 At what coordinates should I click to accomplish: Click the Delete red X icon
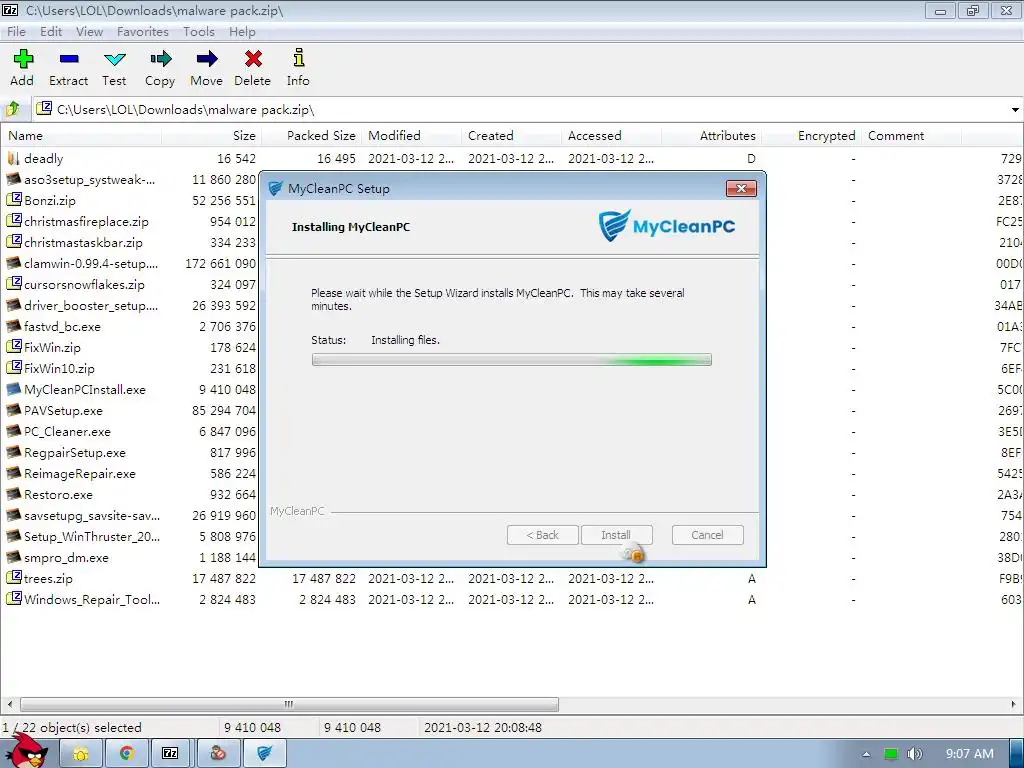(253, 60)
